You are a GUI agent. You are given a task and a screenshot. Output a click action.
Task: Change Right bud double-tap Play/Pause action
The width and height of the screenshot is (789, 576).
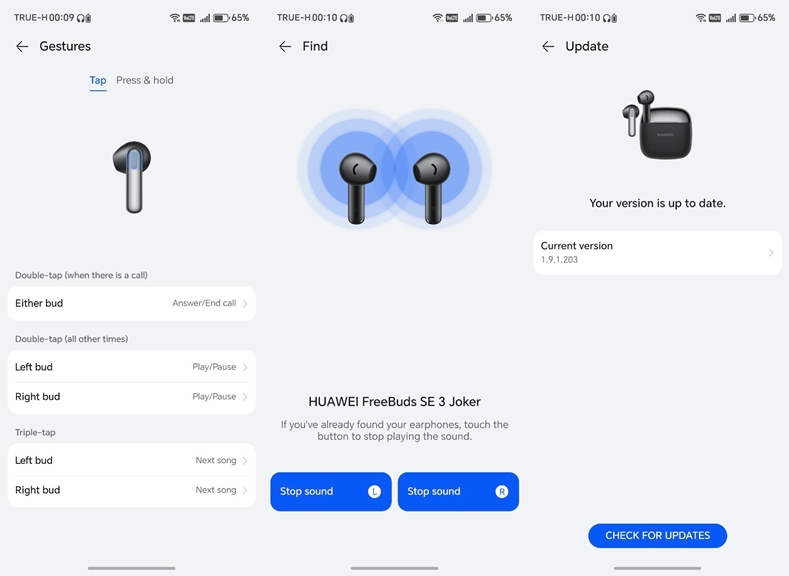[x=132, y=397]
